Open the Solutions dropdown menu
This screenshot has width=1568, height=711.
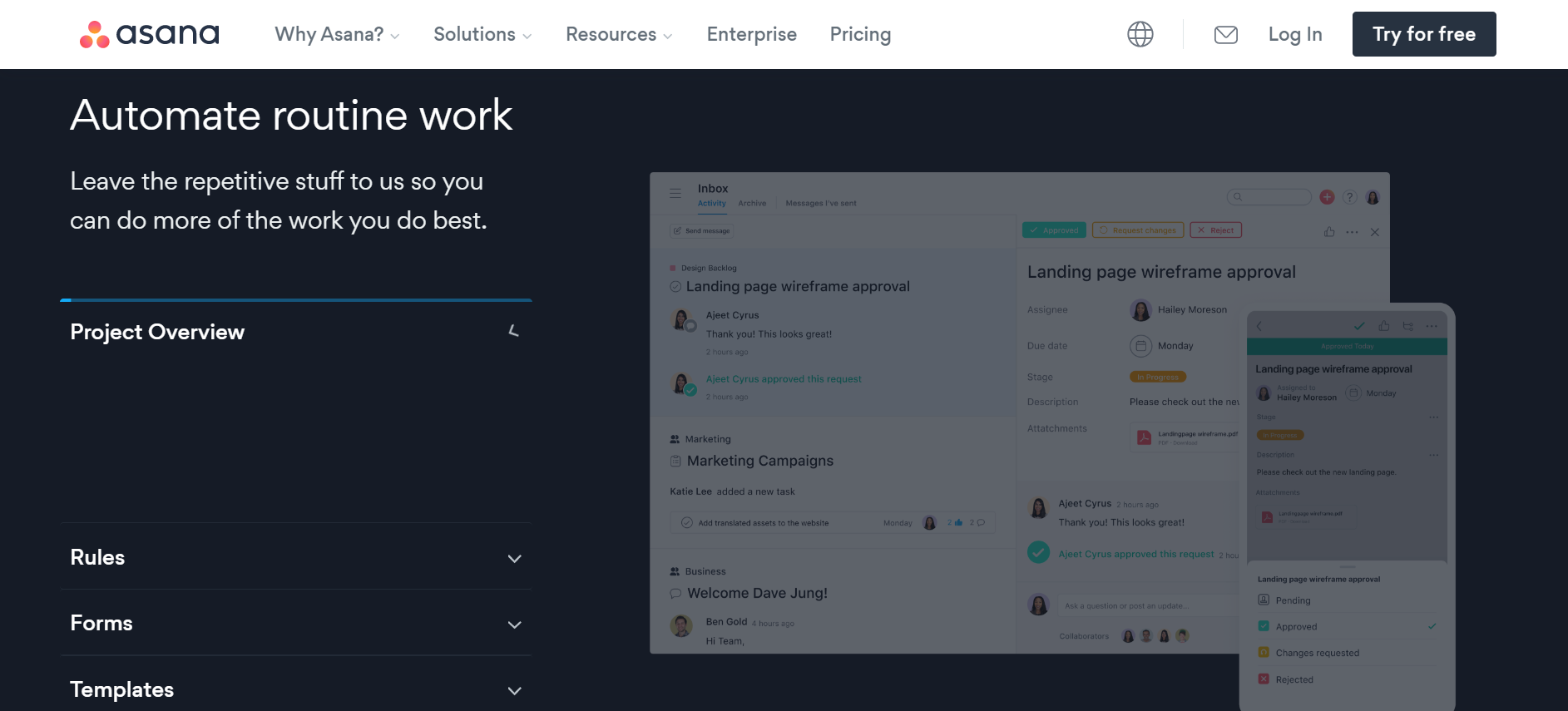[482, 34]
